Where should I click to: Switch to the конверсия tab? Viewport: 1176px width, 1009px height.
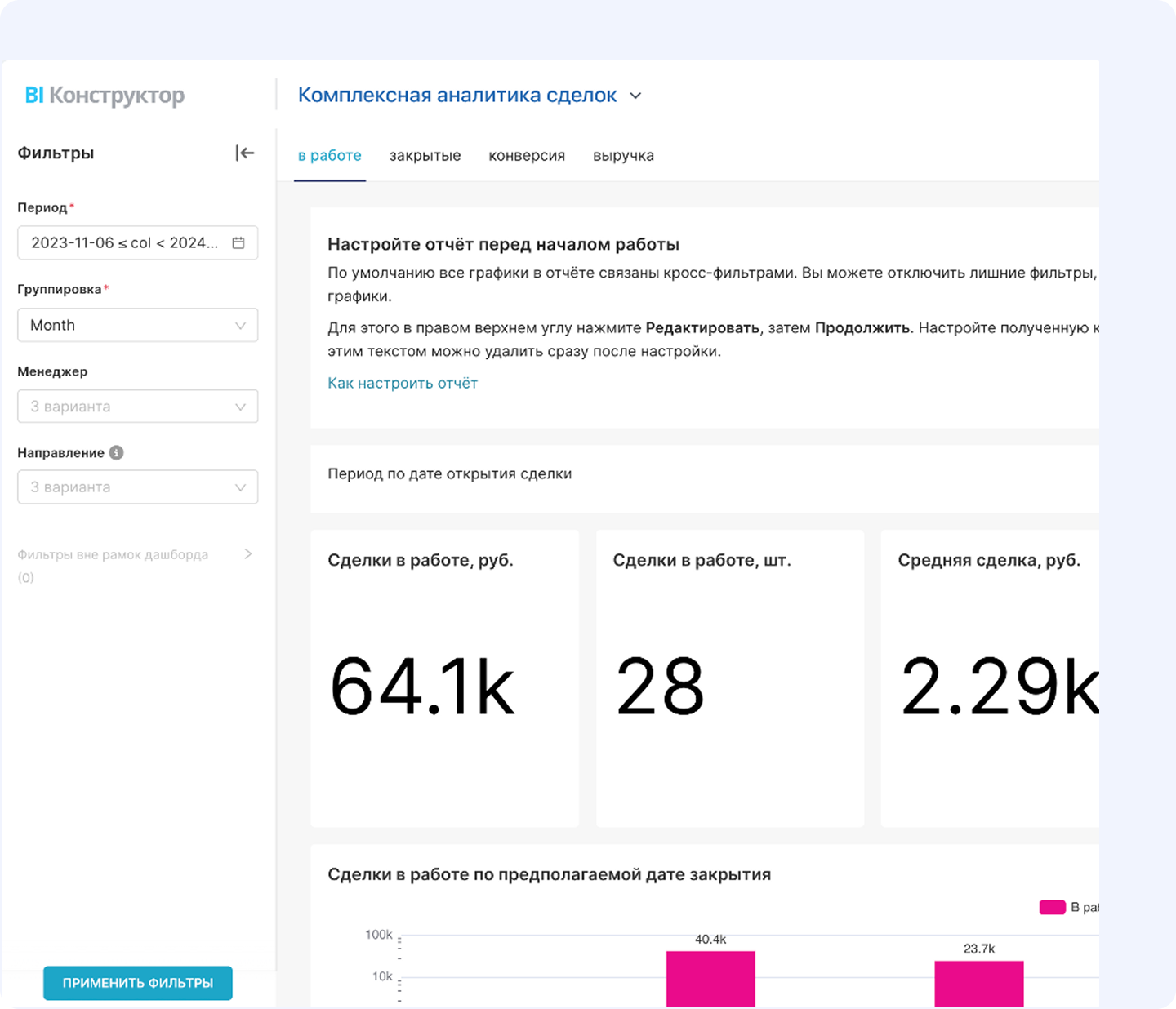pos(527,156)
